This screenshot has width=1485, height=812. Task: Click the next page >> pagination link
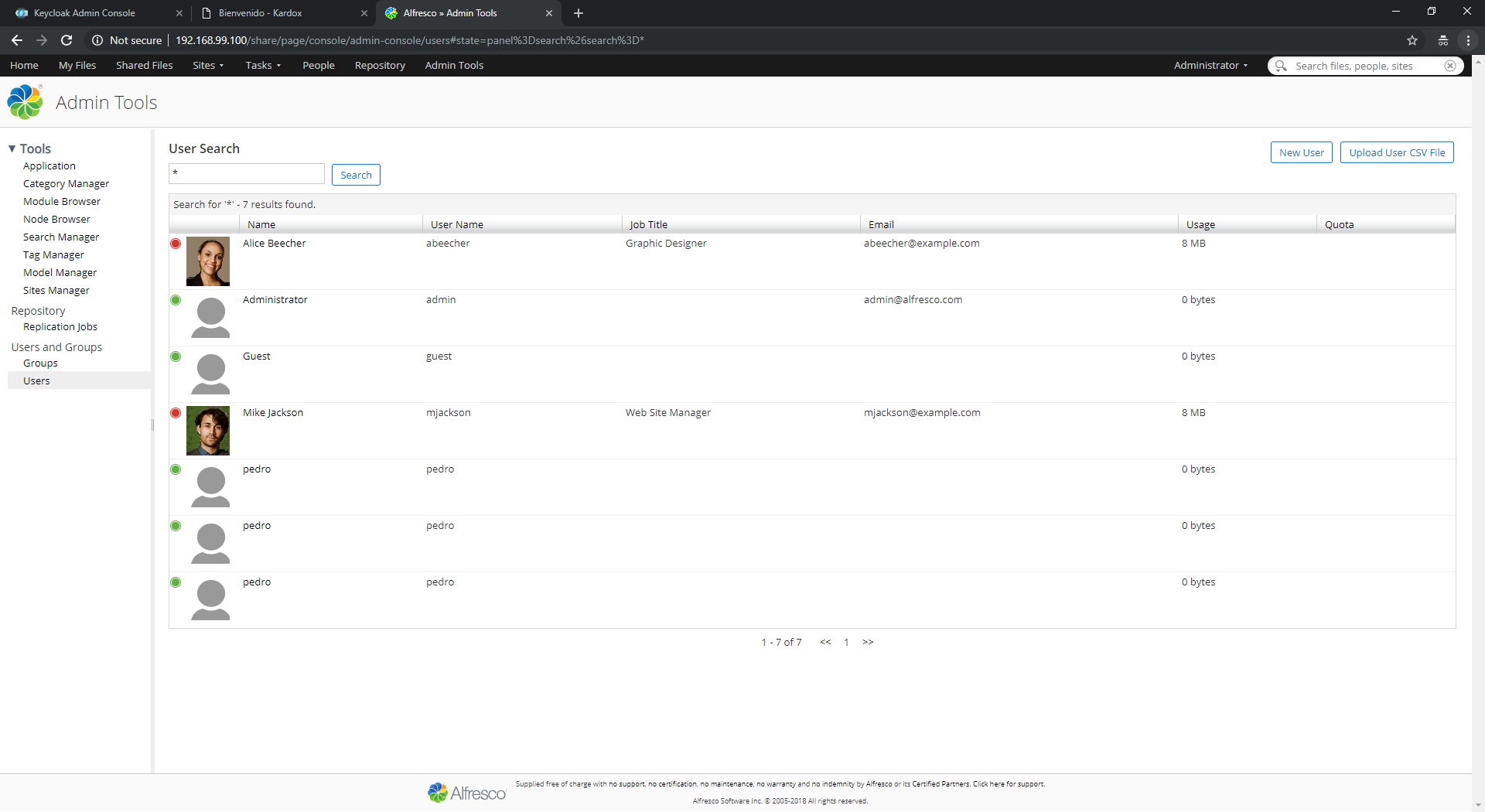868,642
